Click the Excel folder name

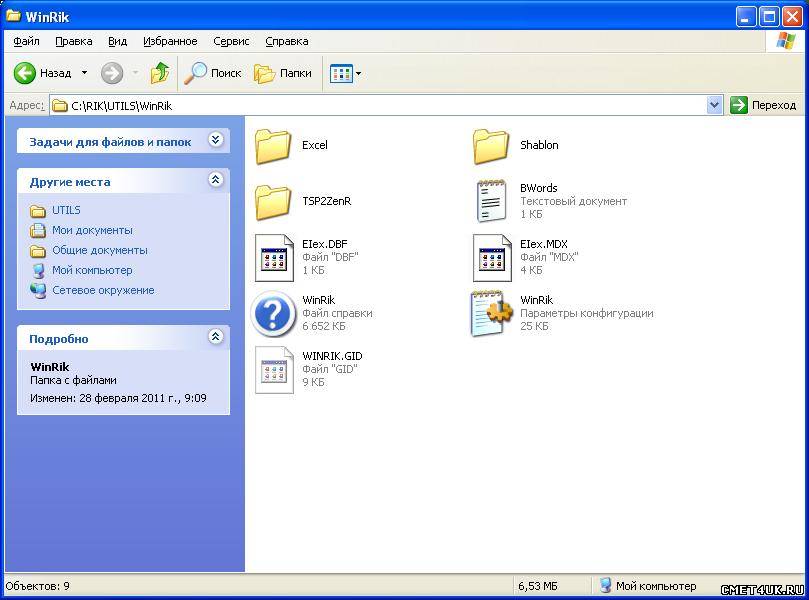(315, 145)
